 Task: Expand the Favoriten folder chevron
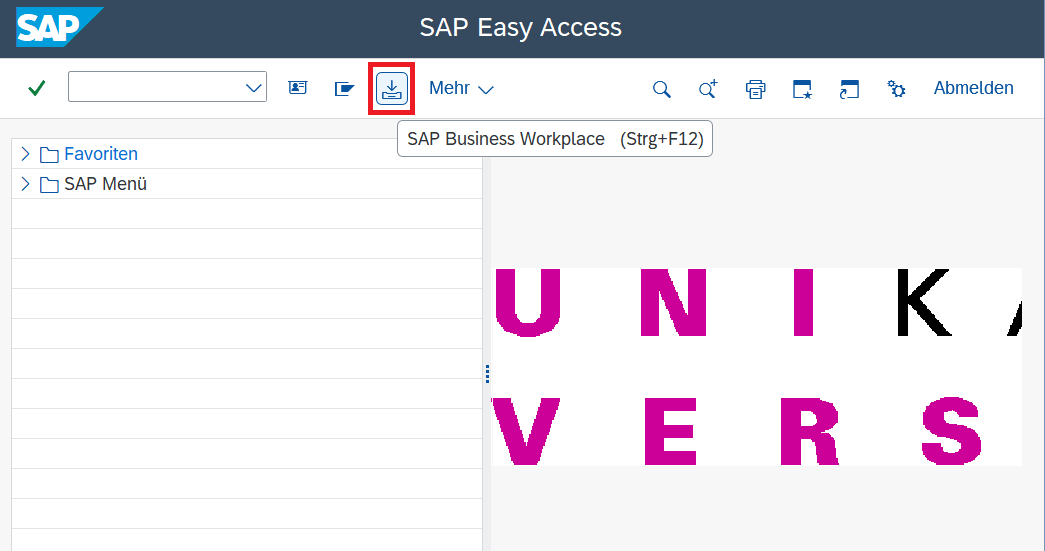pos(25,154)
